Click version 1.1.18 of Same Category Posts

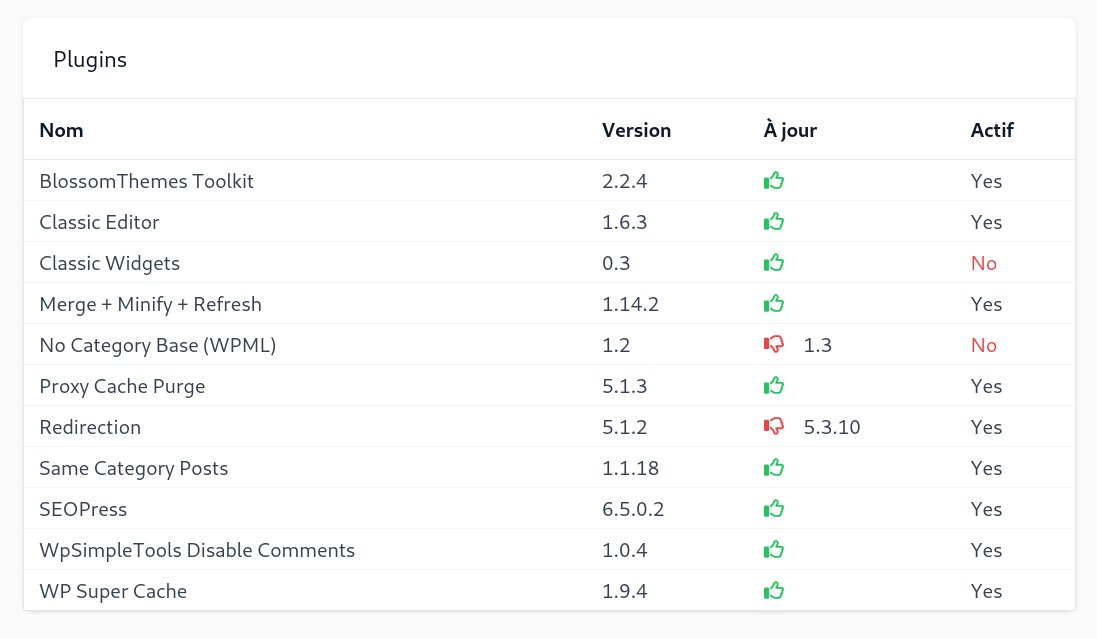point(630,469)
